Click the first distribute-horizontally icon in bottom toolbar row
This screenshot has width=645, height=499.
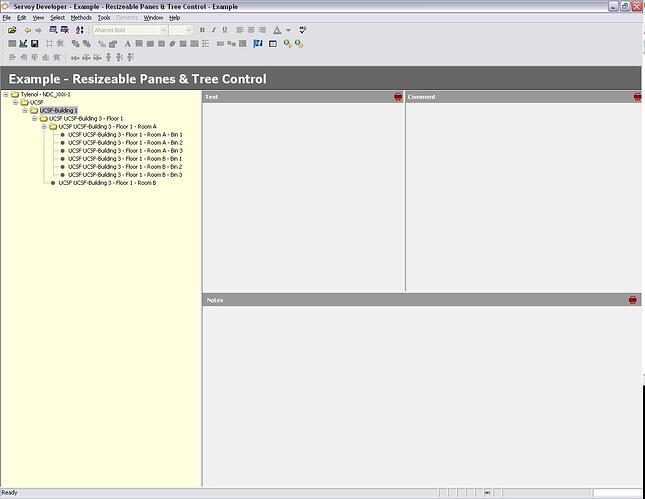click(75, 58)
